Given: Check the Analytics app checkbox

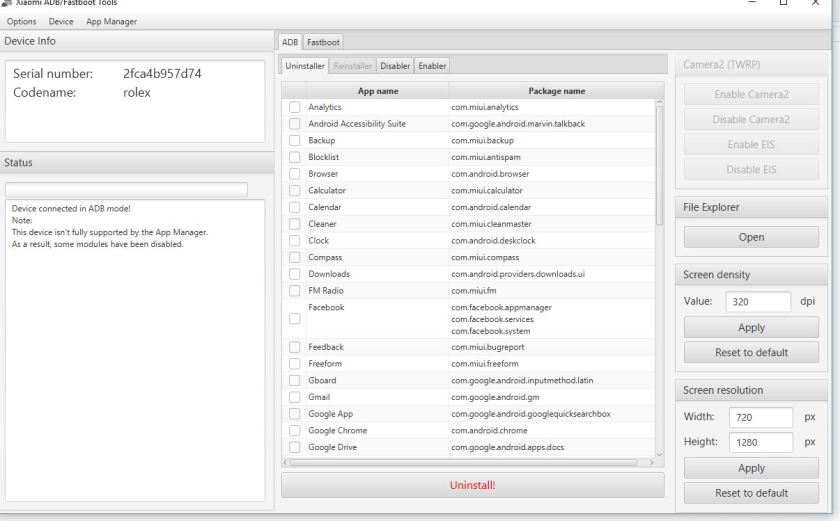Looking at the screenshot, I should tap(294, 107).
